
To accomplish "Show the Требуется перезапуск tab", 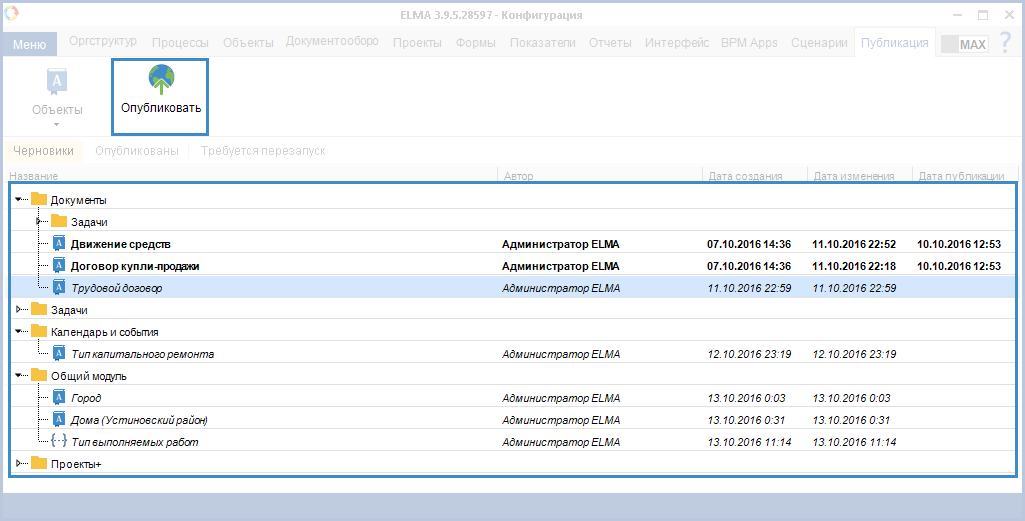I will [x=263, y=151].
